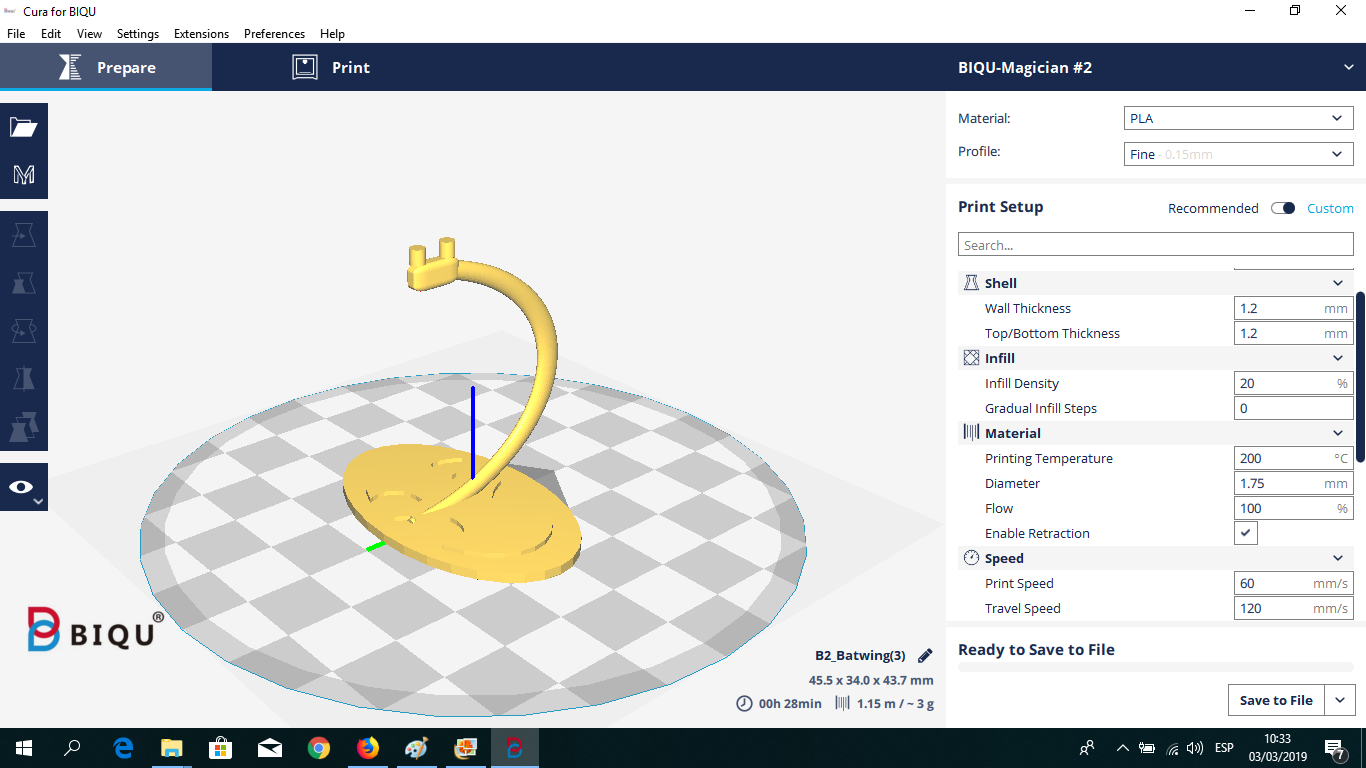Click the Wall Thickness value field

[x=1294, y=308]
